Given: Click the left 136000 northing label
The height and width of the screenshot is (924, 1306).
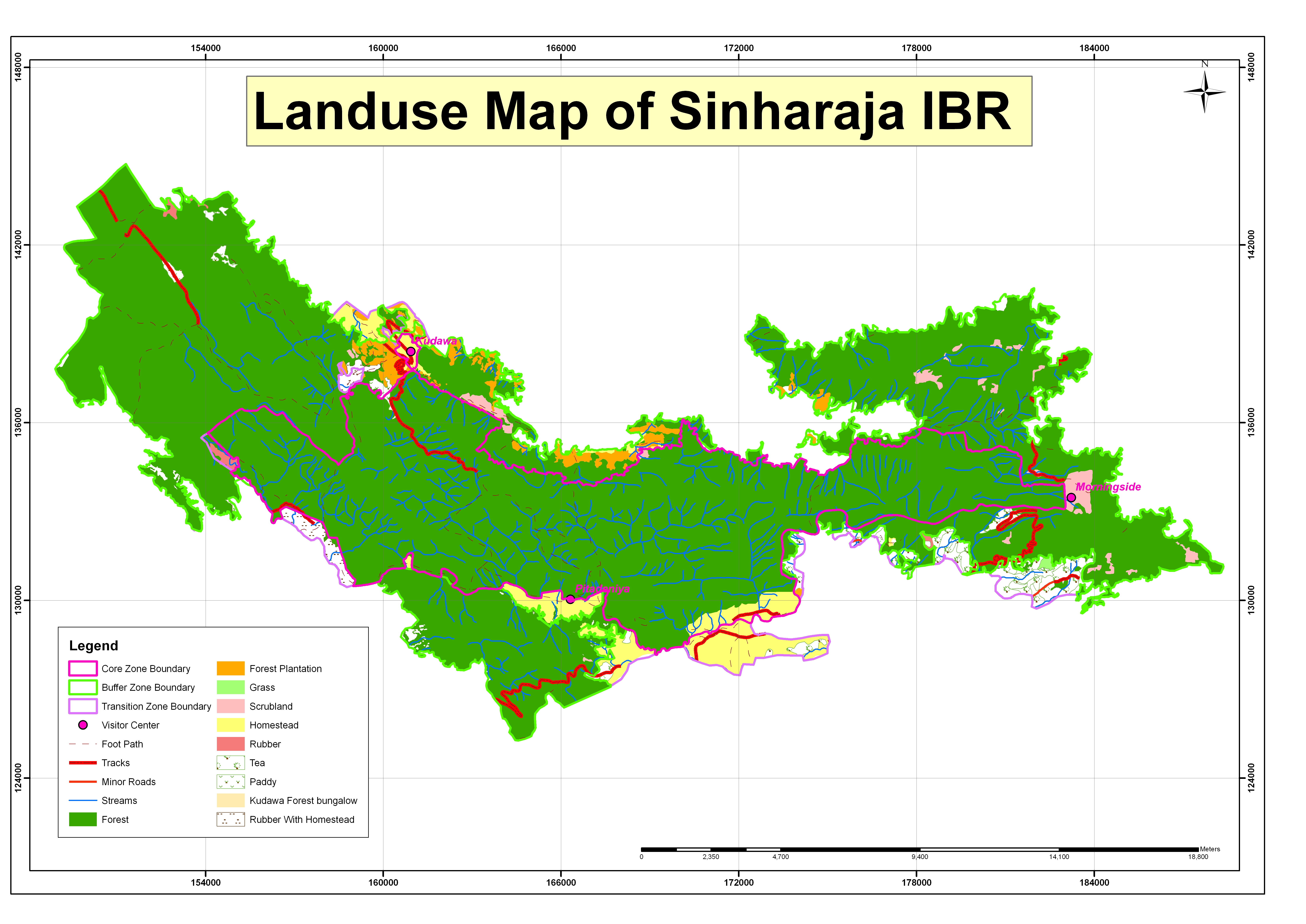Looking at the screenshot, I should click(x=18, y=423).
